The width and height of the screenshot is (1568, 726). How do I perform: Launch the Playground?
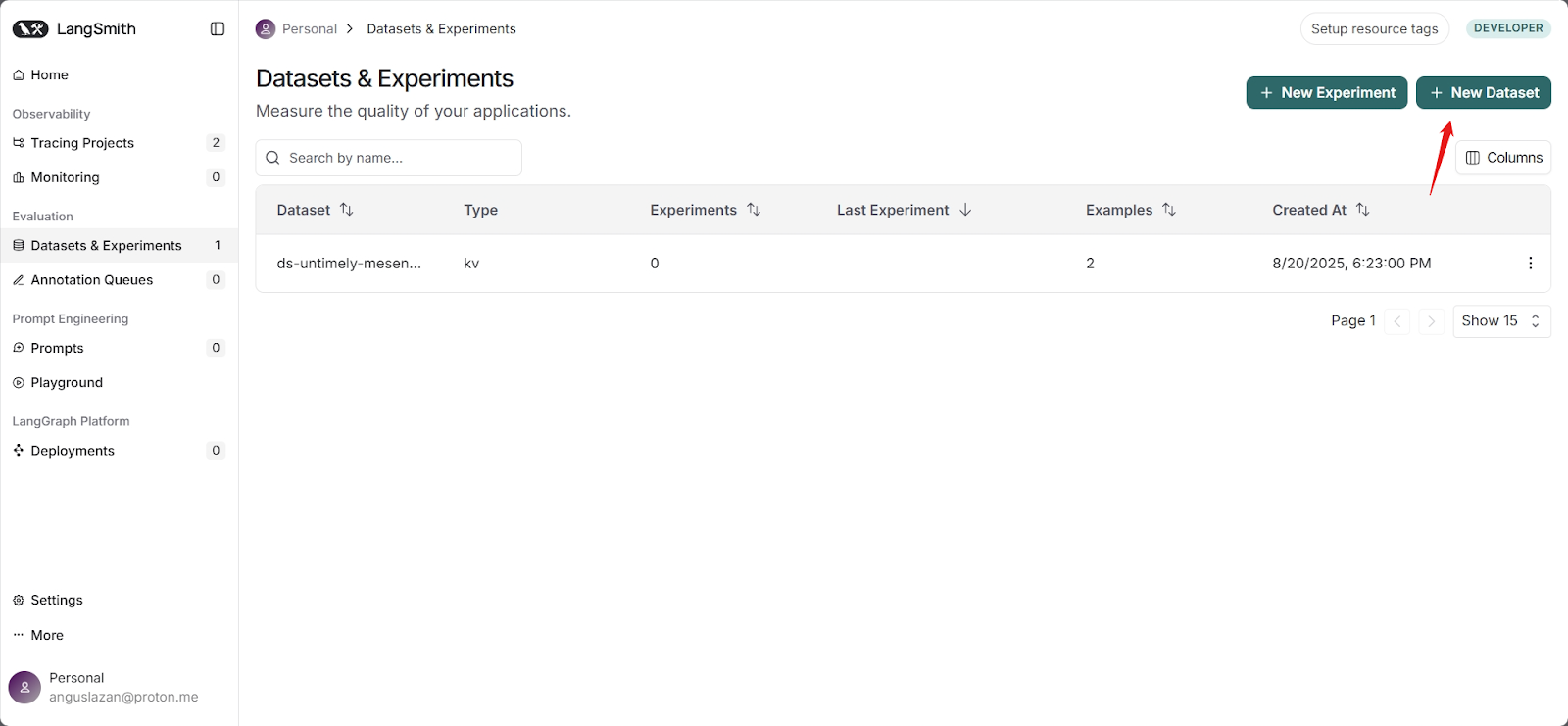[x=119, y=382]
